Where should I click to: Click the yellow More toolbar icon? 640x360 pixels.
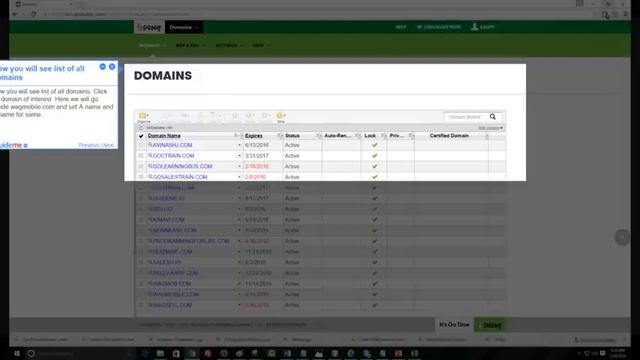(x=280, y=117)
